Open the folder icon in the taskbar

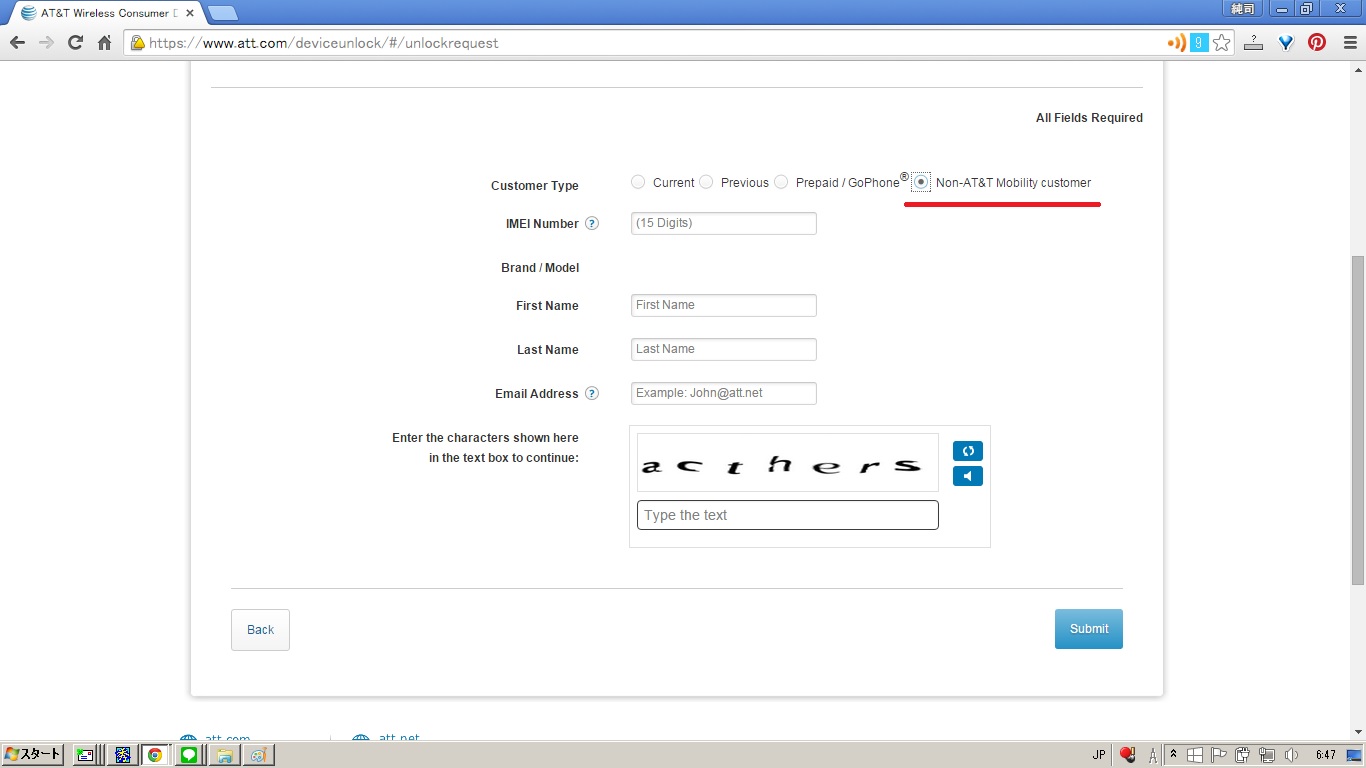coord(224,755)
